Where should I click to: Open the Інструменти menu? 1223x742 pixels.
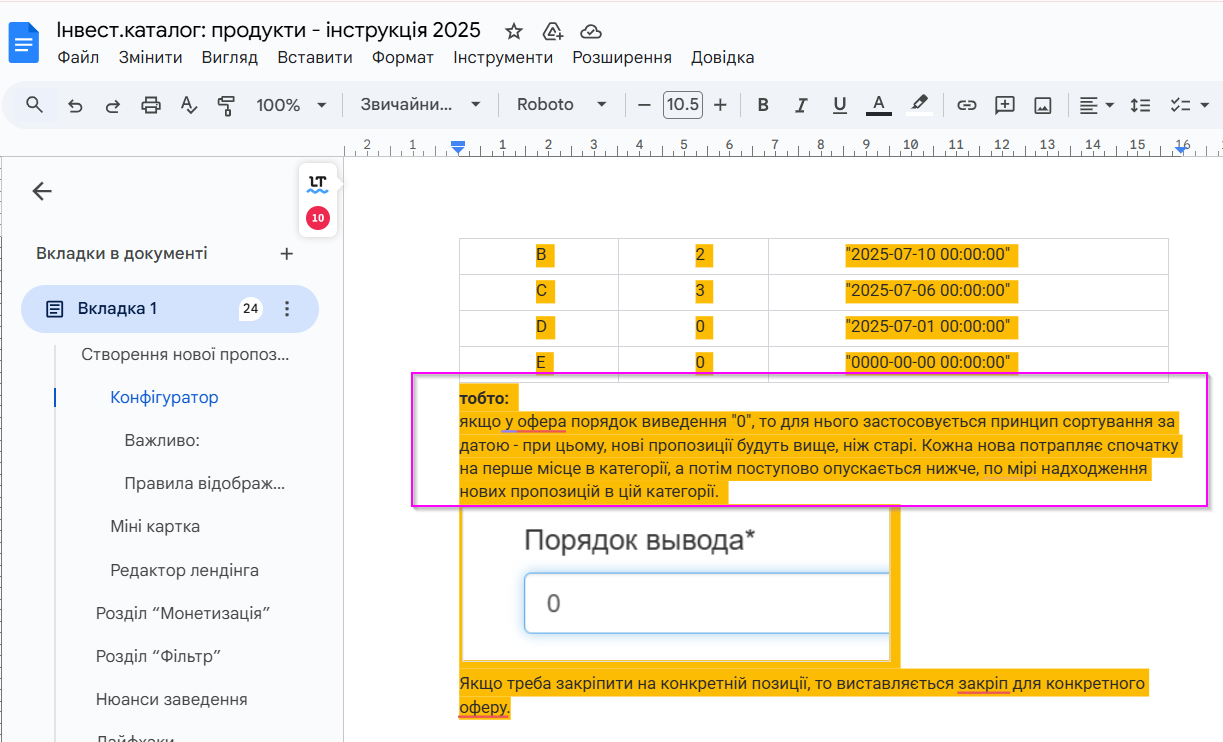pos(503,57)
